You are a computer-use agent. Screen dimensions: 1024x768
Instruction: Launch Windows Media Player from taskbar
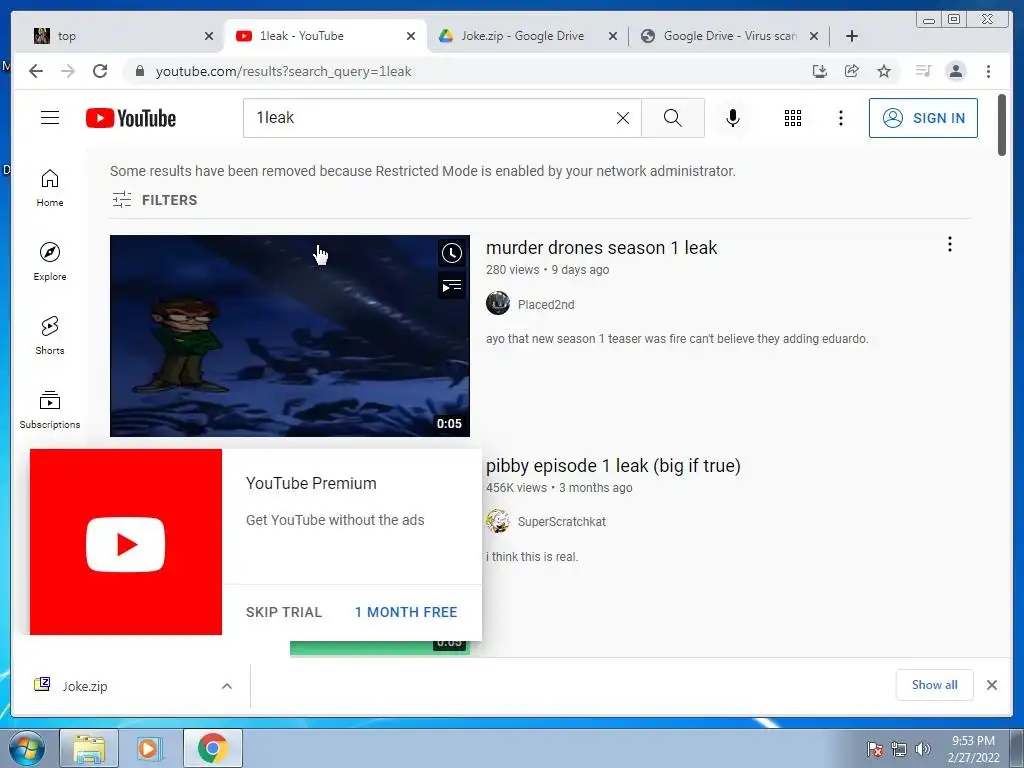(148, 748)
